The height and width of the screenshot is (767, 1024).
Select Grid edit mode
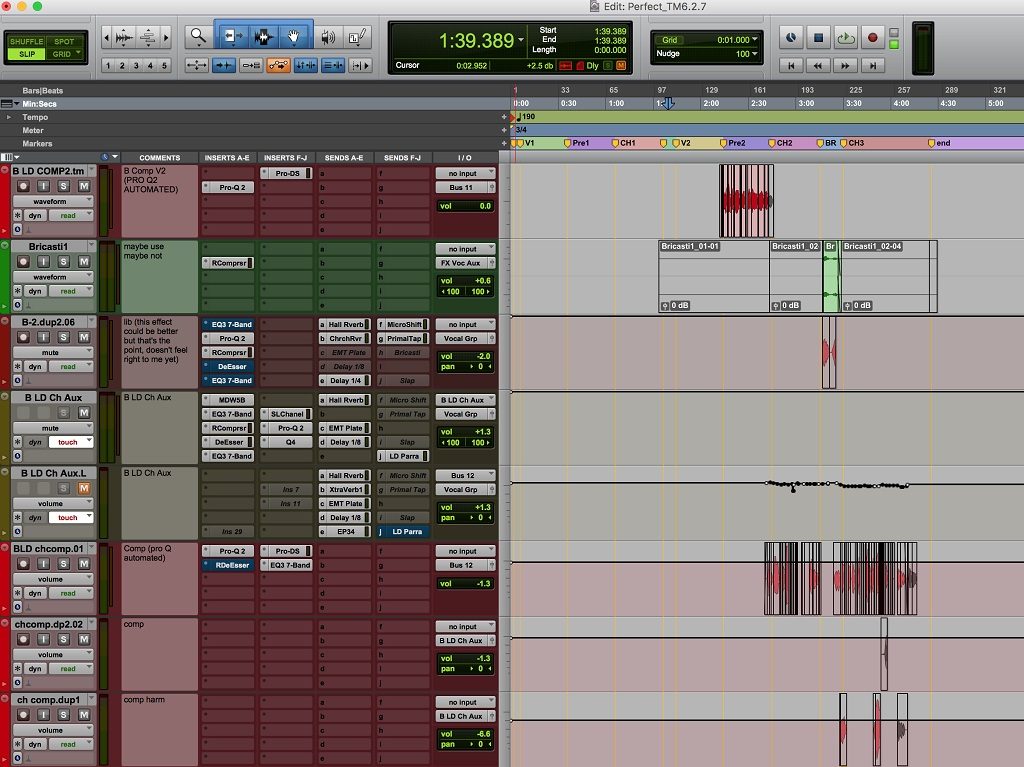point(62,54)
